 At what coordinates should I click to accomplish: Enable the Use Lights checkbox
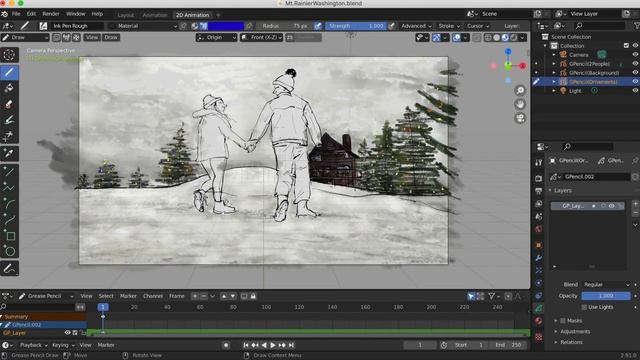coord(584,307)
